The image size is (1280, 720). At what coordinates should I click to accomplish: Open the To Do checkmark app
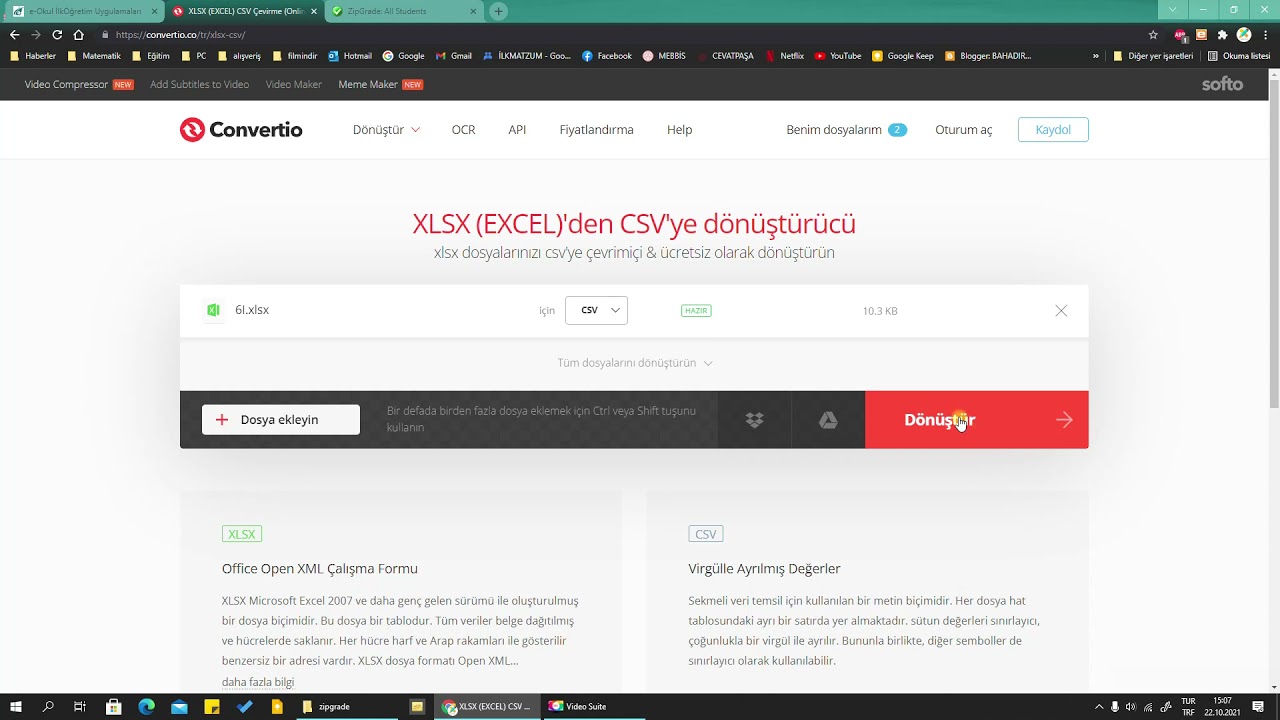tap(244, 706)
